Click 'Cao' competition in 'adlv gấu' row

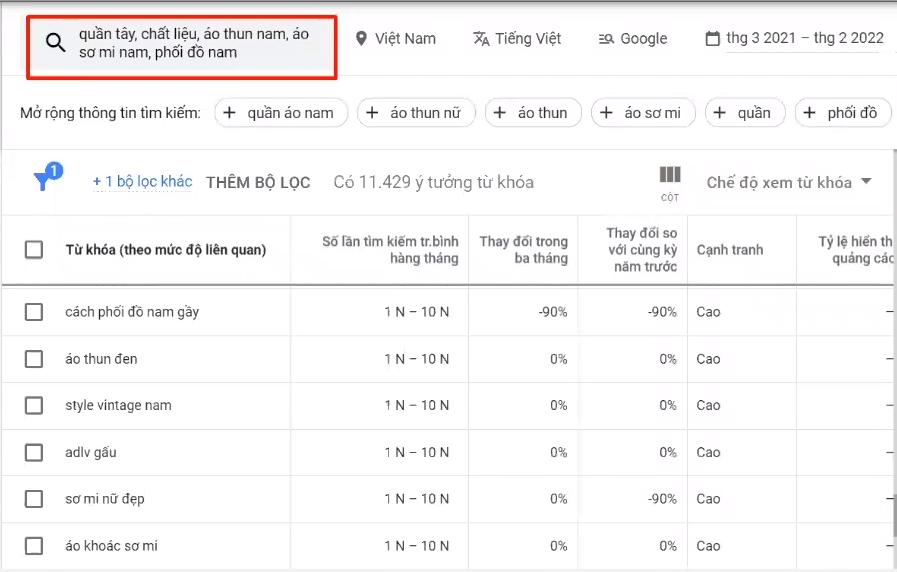coord(708,452)
